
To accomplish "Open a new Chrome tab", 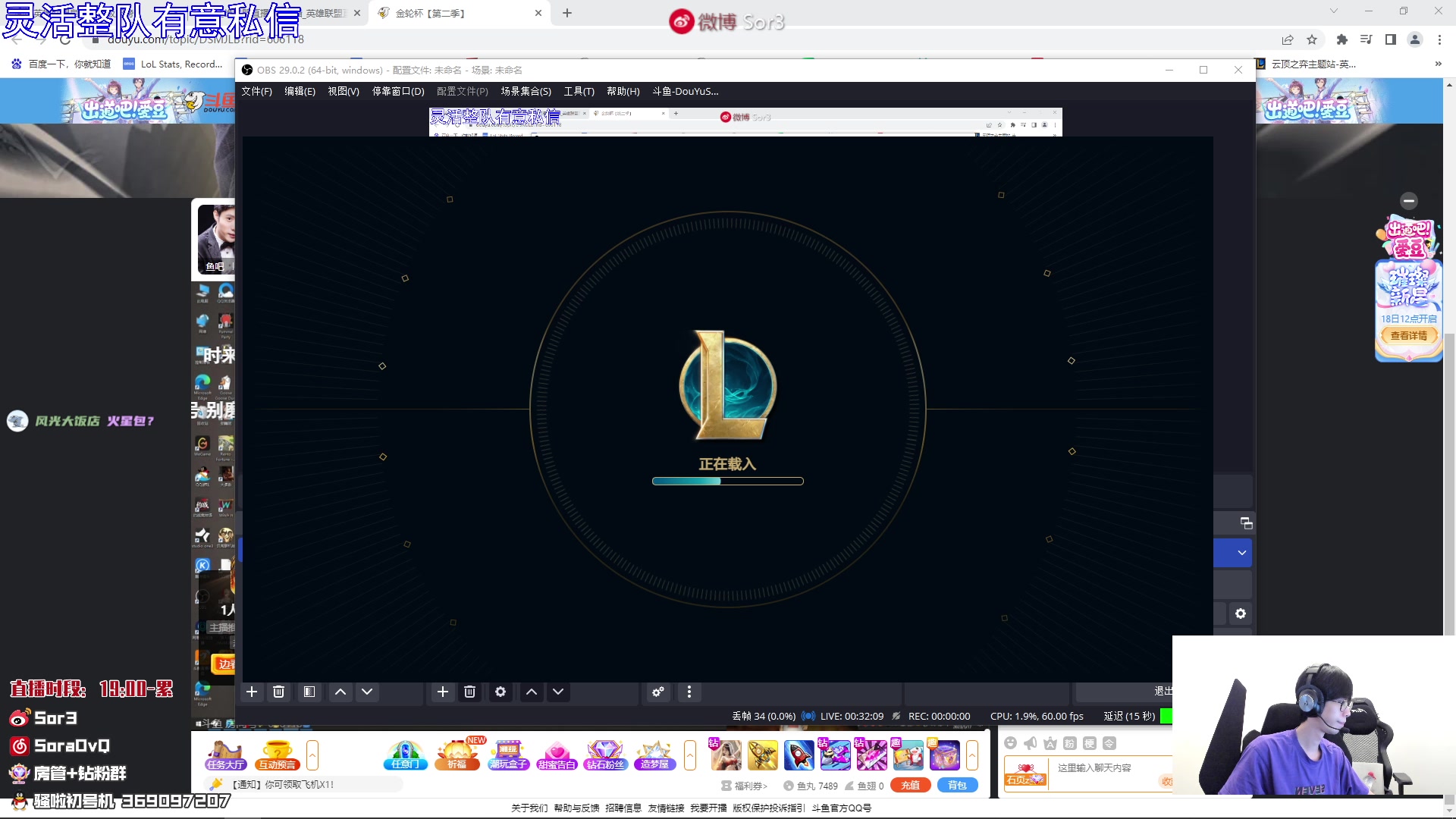I will 567,13.
